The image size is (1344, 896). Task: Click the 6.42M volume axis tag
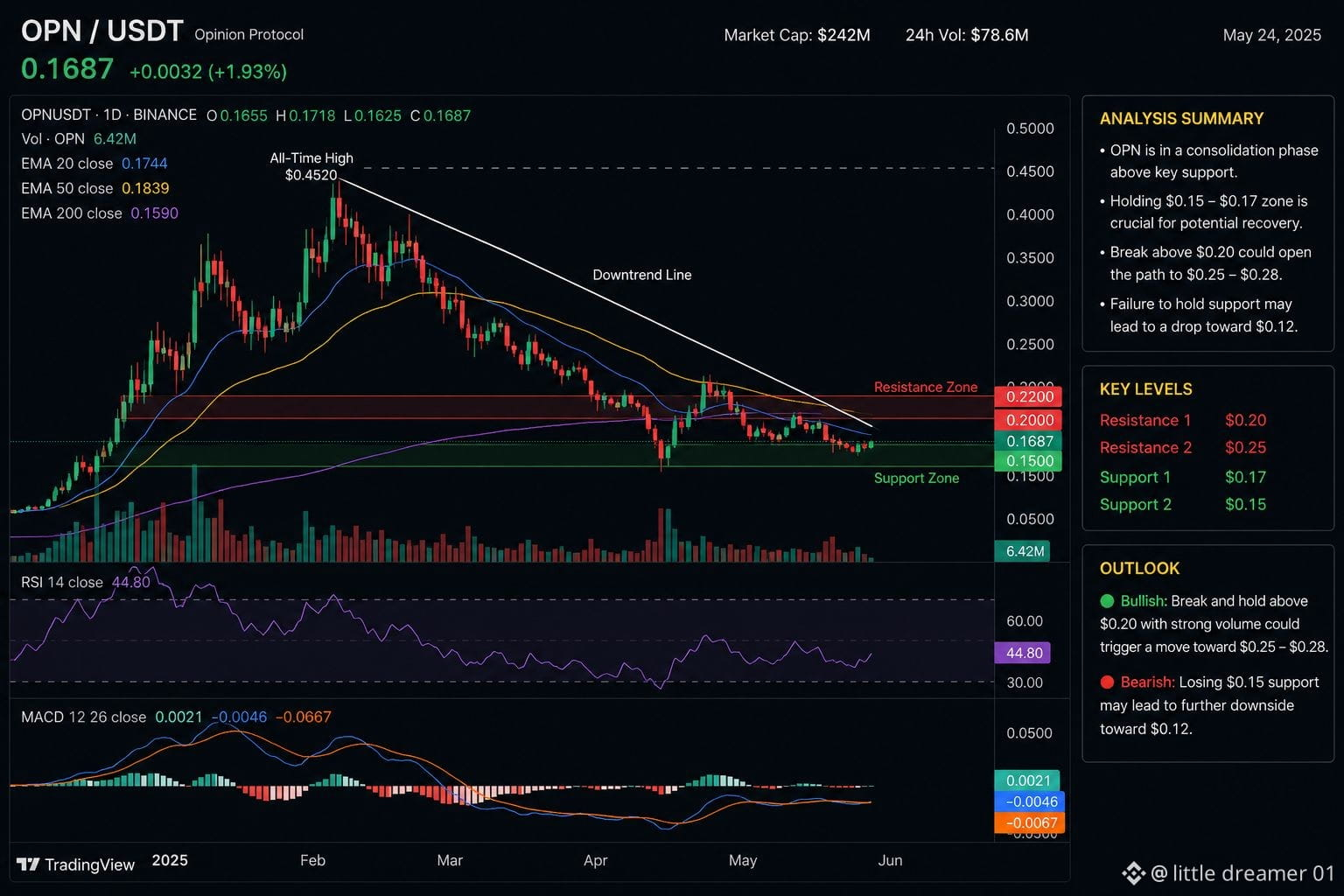(x=1023, y=551)
